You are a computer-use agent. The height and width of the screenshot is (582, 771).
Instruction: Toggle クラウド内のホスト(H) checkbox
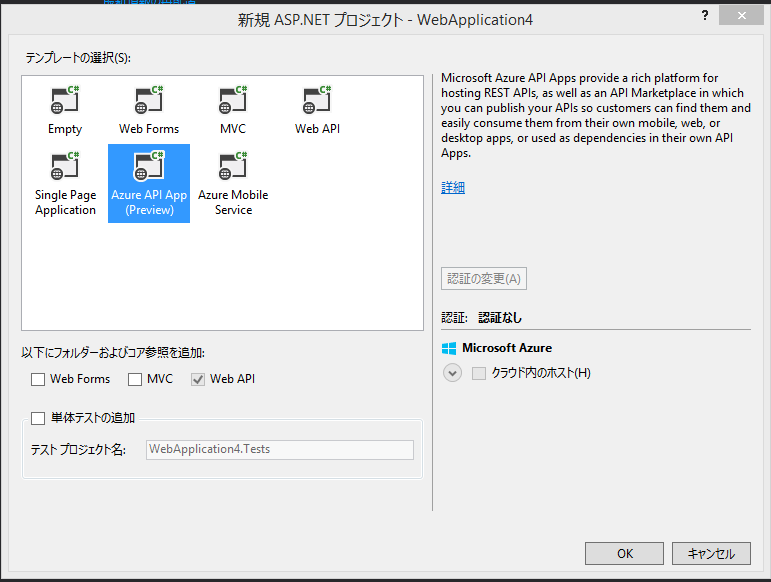coord(479,373)
